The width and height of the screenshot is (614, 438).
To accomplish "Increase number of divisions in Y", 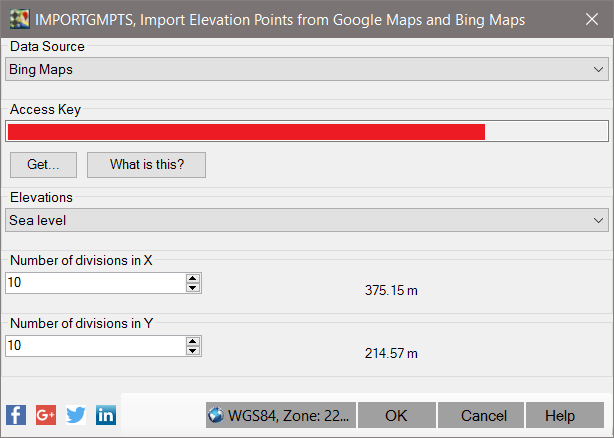I will tap(193, 341).
